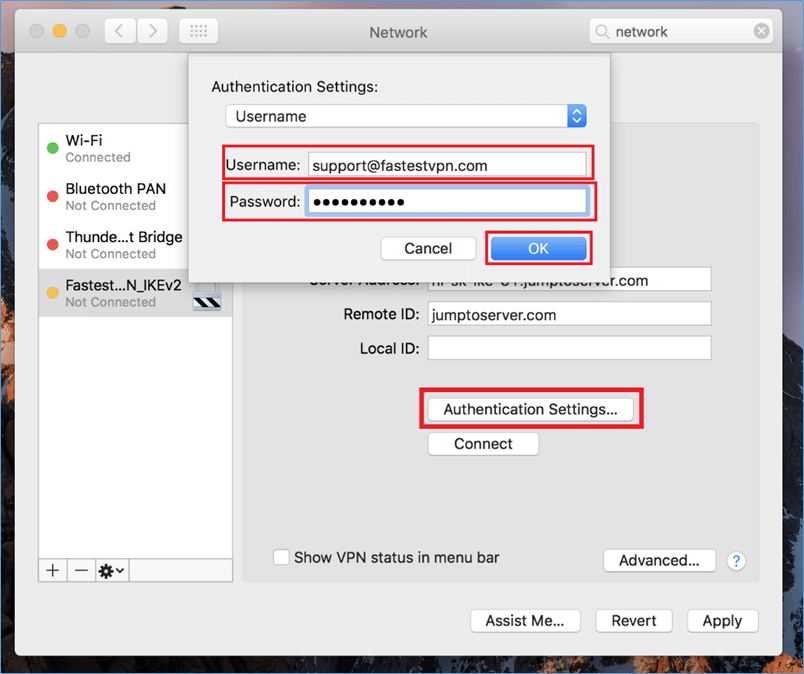Show all preferences grid icon
804x674 pixels.
pyautogui.click(x=198, y=31)
